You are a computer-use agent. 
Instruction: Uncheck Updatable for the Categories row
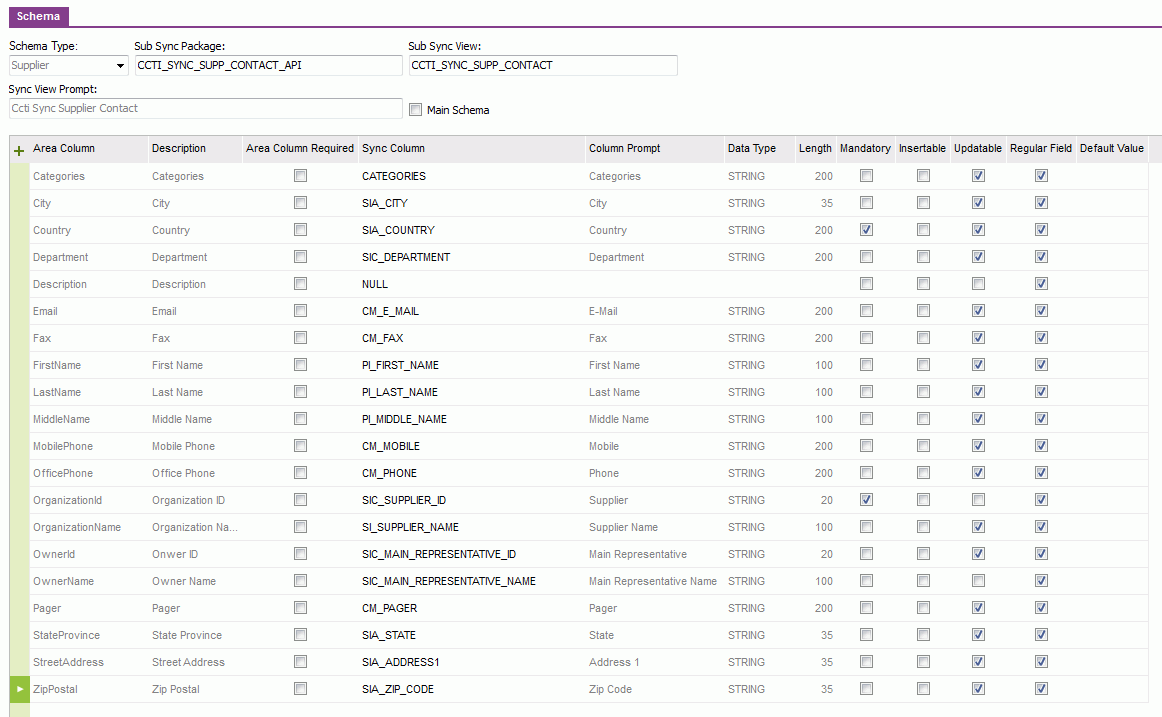point(979,176)
